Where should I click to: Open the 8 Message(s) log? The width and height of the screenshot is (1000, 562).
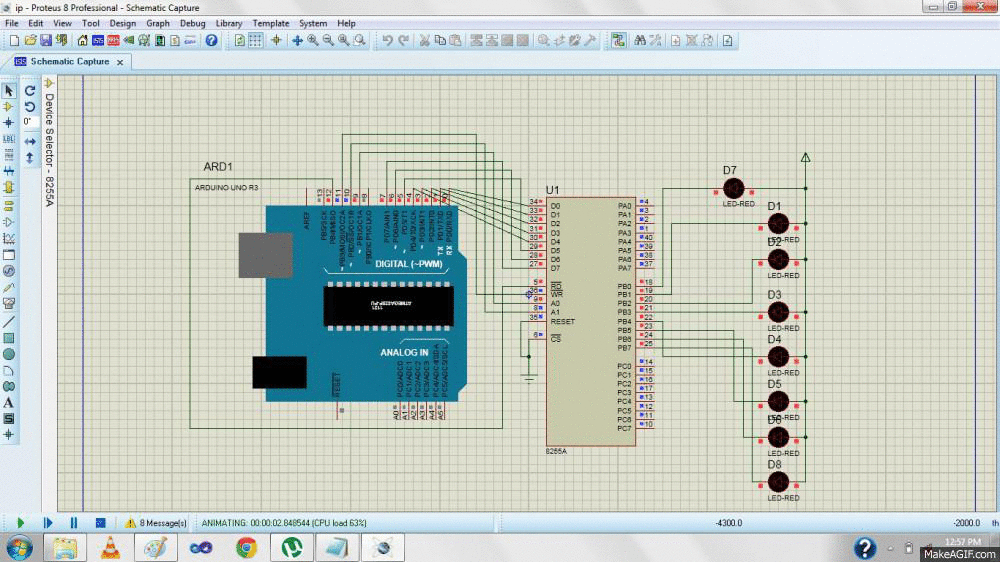[156, 523]
